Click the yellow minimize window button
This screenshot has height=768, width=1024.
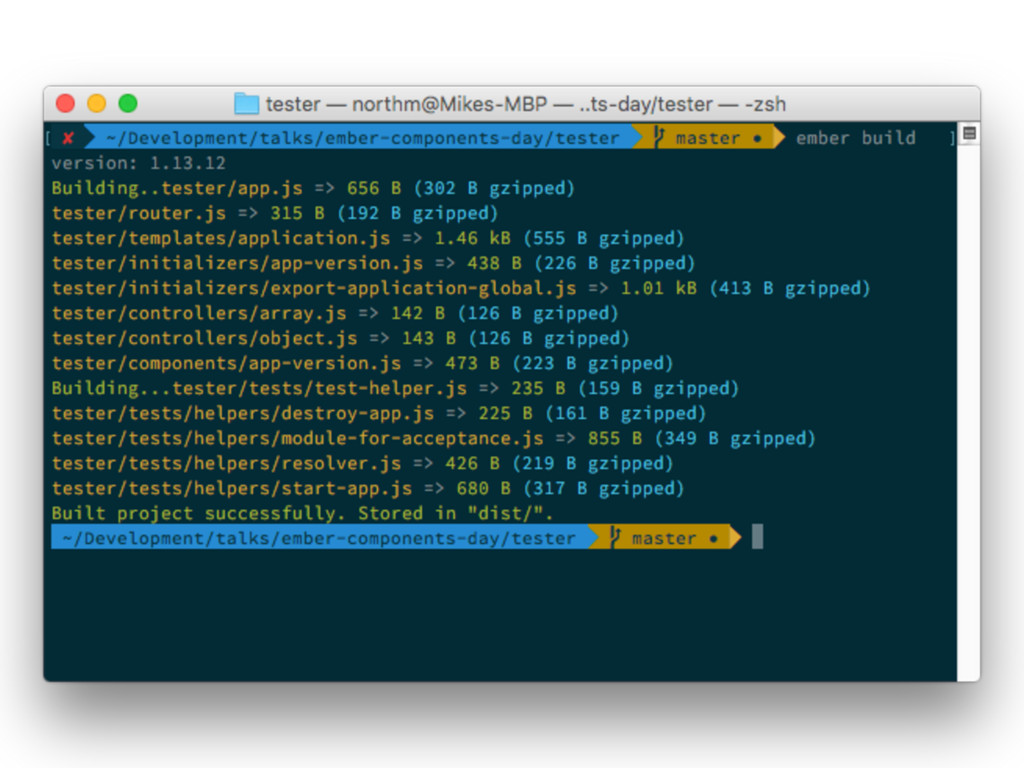click(97, 103)
